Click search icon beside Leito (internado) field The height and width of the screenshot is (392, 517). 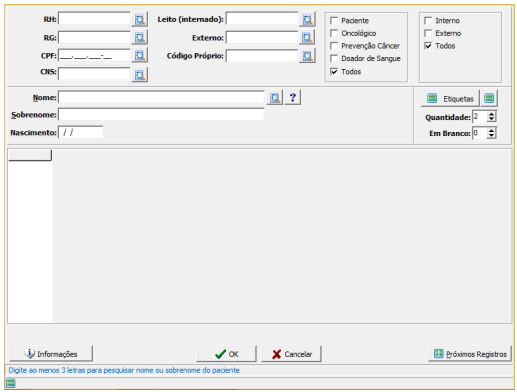click(x=307, y=19)
